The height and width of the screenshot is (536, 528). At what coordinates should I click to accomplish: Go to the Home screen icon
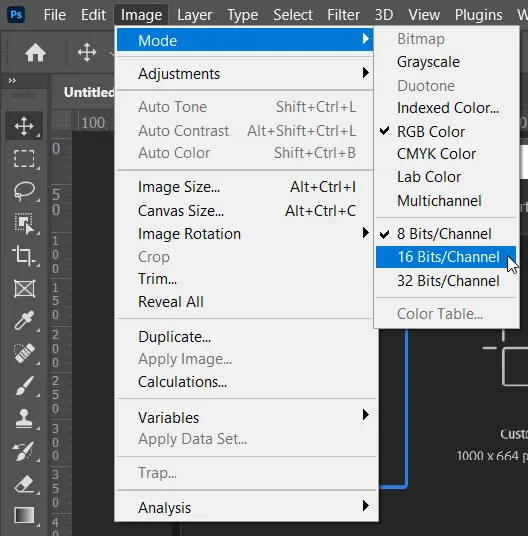click(x=35, y=53)
